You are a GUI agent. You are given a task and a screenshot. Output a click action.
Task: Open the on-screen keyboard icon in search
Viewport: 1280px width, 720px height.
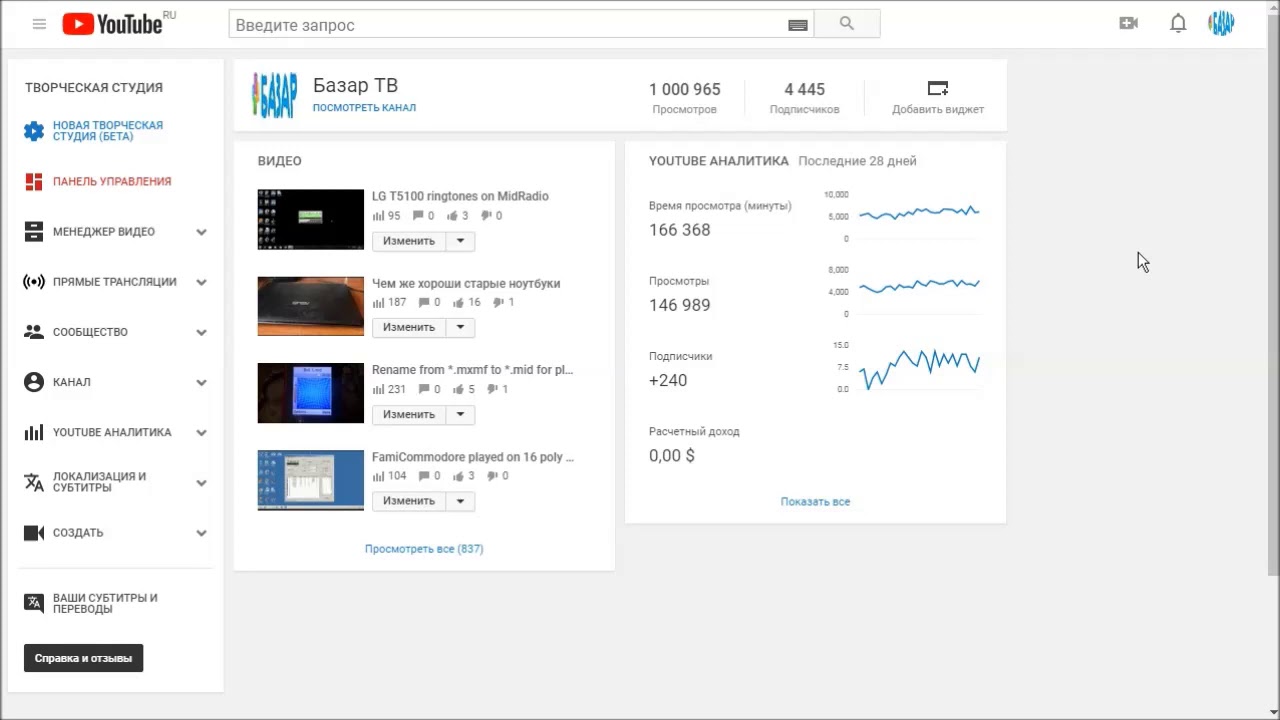click(x=797, y=25)
